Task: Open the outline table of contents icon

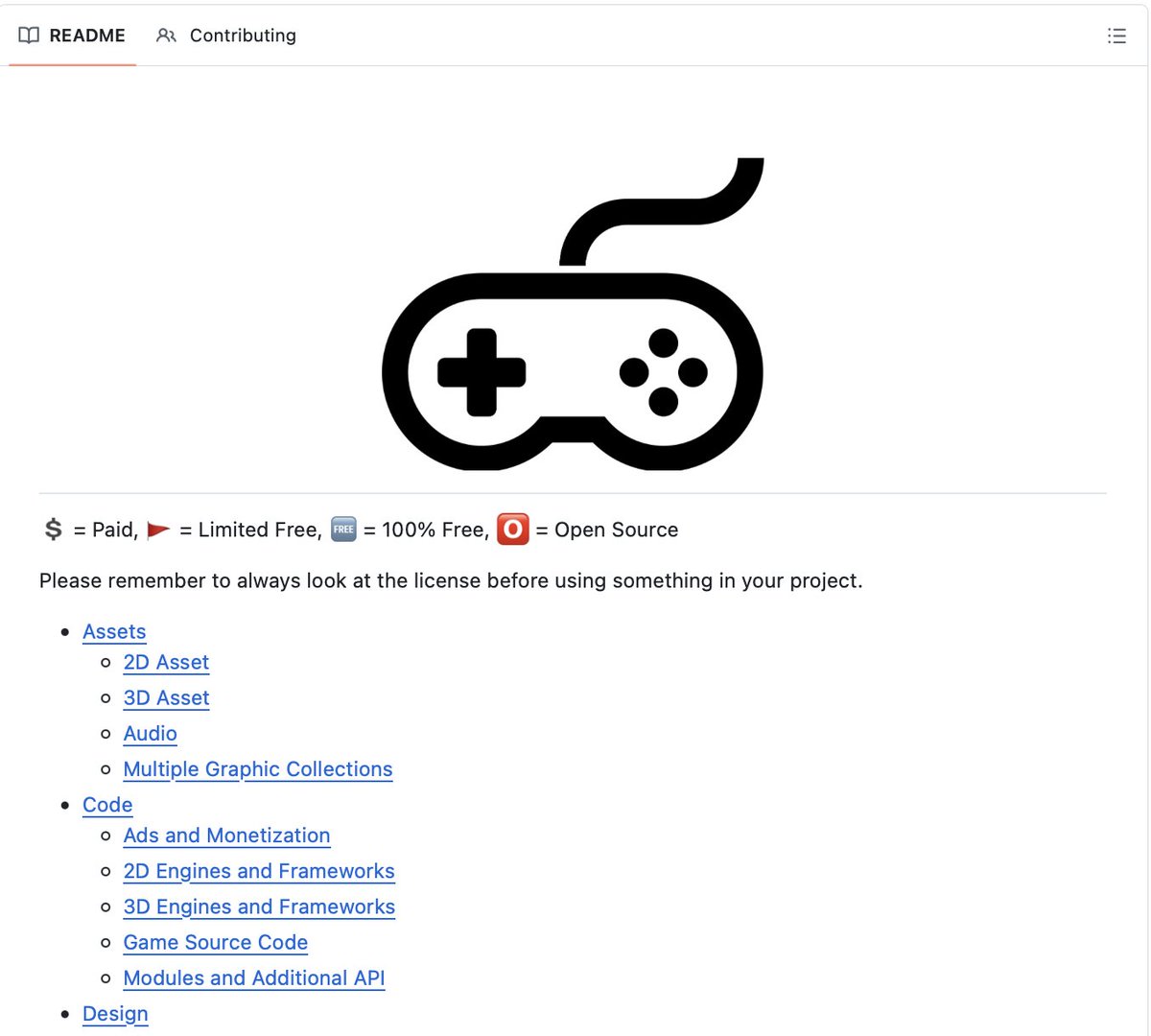Action: [x=1116, y=35]
